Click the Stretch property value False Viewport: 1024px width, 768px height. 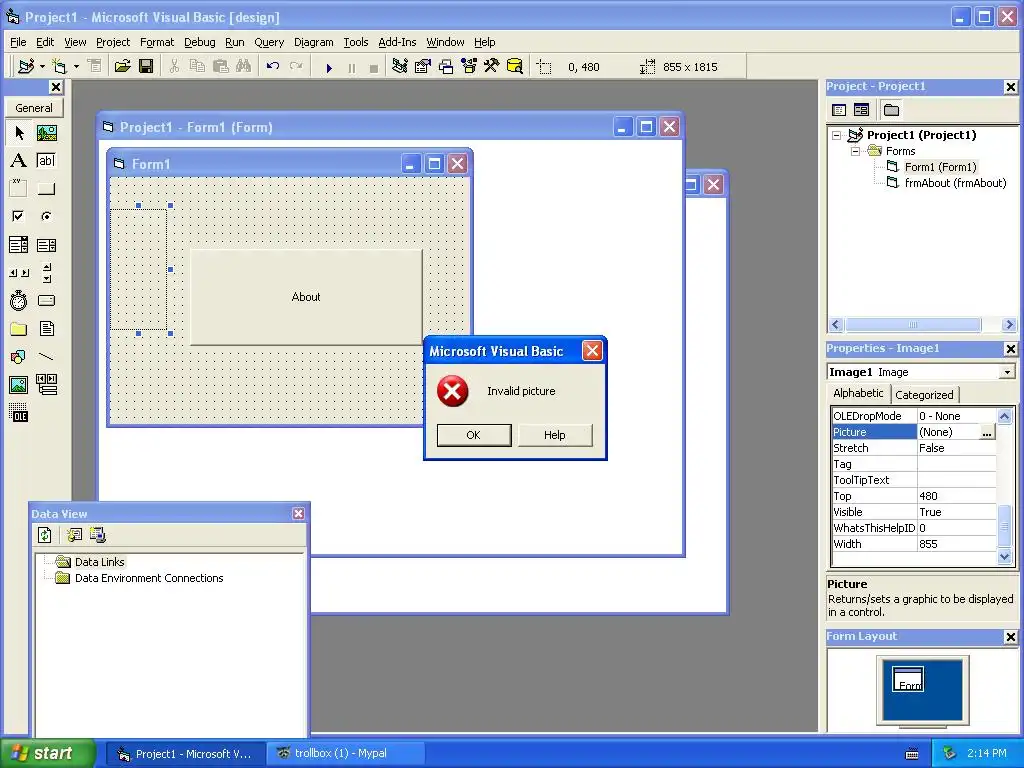click(x=956, y=448)
